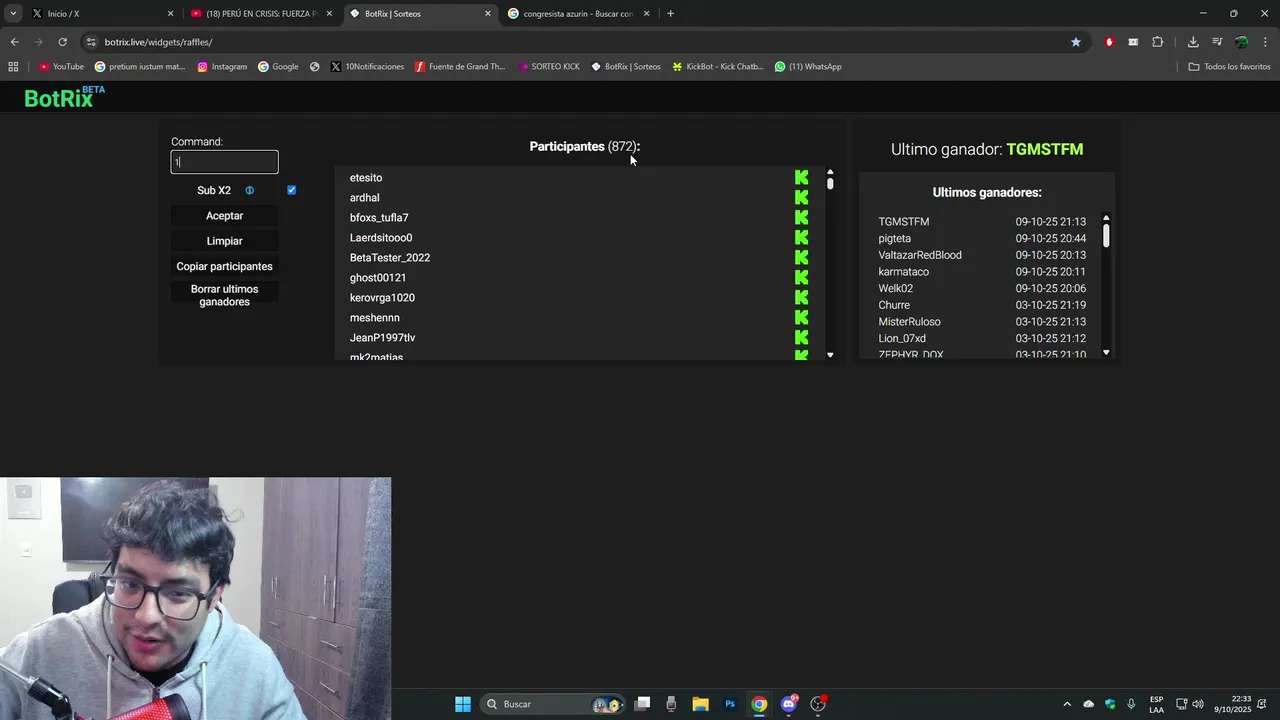The height and width of the screenshot is (720, 1280).
Task: Open the WhatsApp bookmark
Action: click(x=808, y=66)
